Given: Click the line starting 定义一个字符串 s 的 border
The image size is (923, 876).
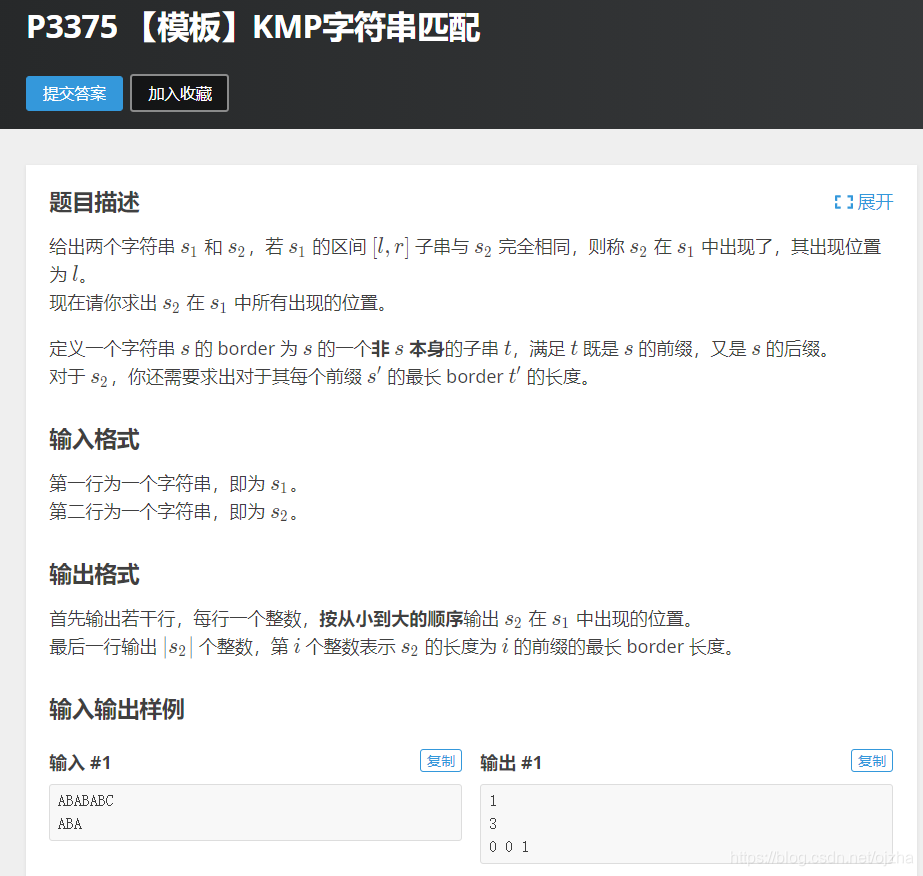Looking at the screenshot, I should pyautogui.click(x=439, y=349).
